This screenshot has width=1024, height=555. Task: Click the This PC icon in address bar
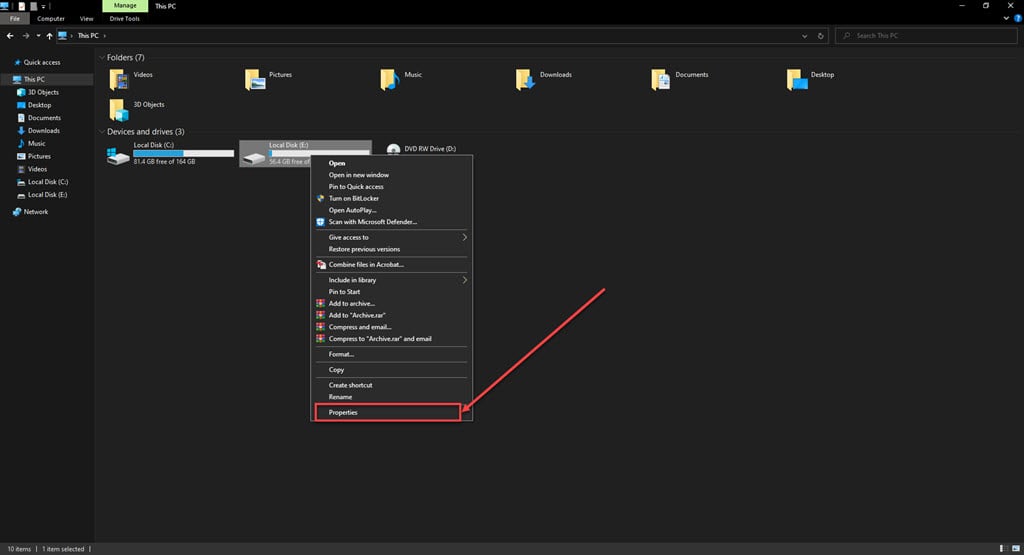(63, 36)
